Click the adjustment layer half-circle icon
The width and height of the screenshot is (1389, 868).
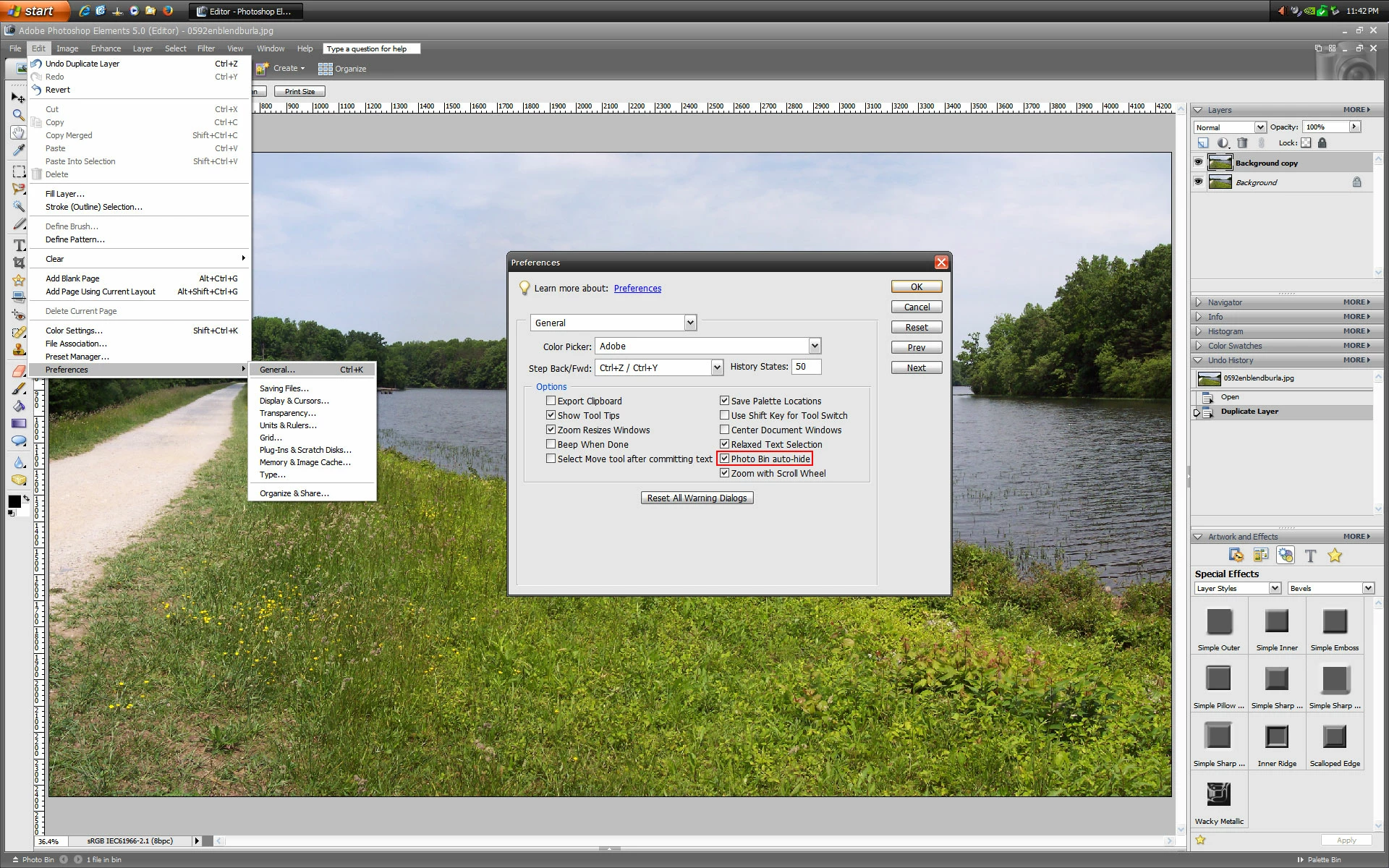click(x=1223, y=143)
